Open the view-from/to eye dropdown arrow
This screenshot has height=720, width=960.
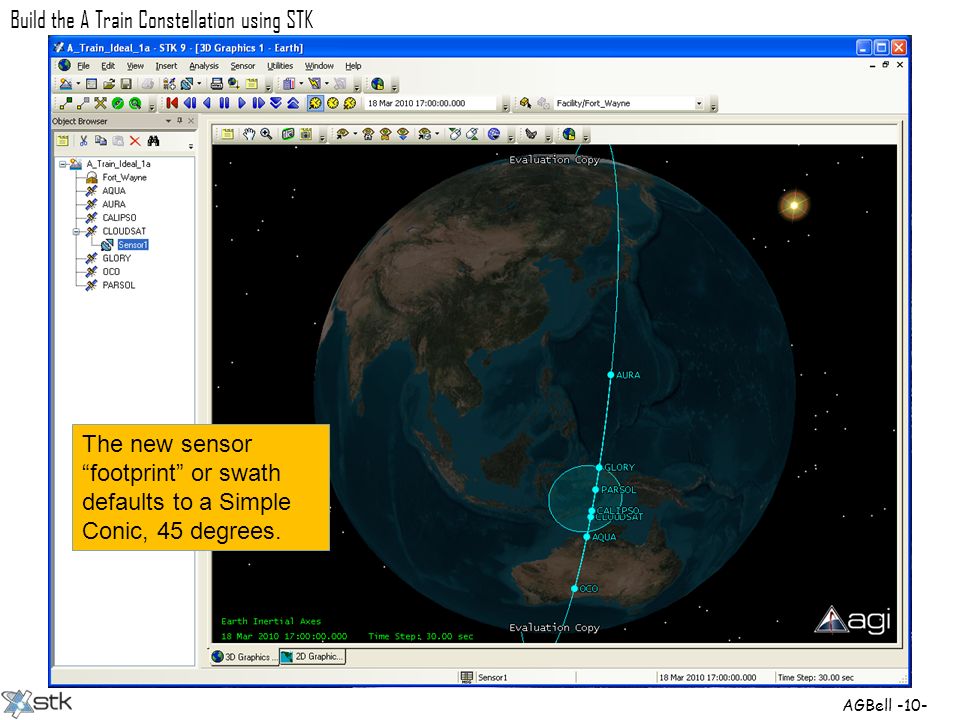click(355, 134)
